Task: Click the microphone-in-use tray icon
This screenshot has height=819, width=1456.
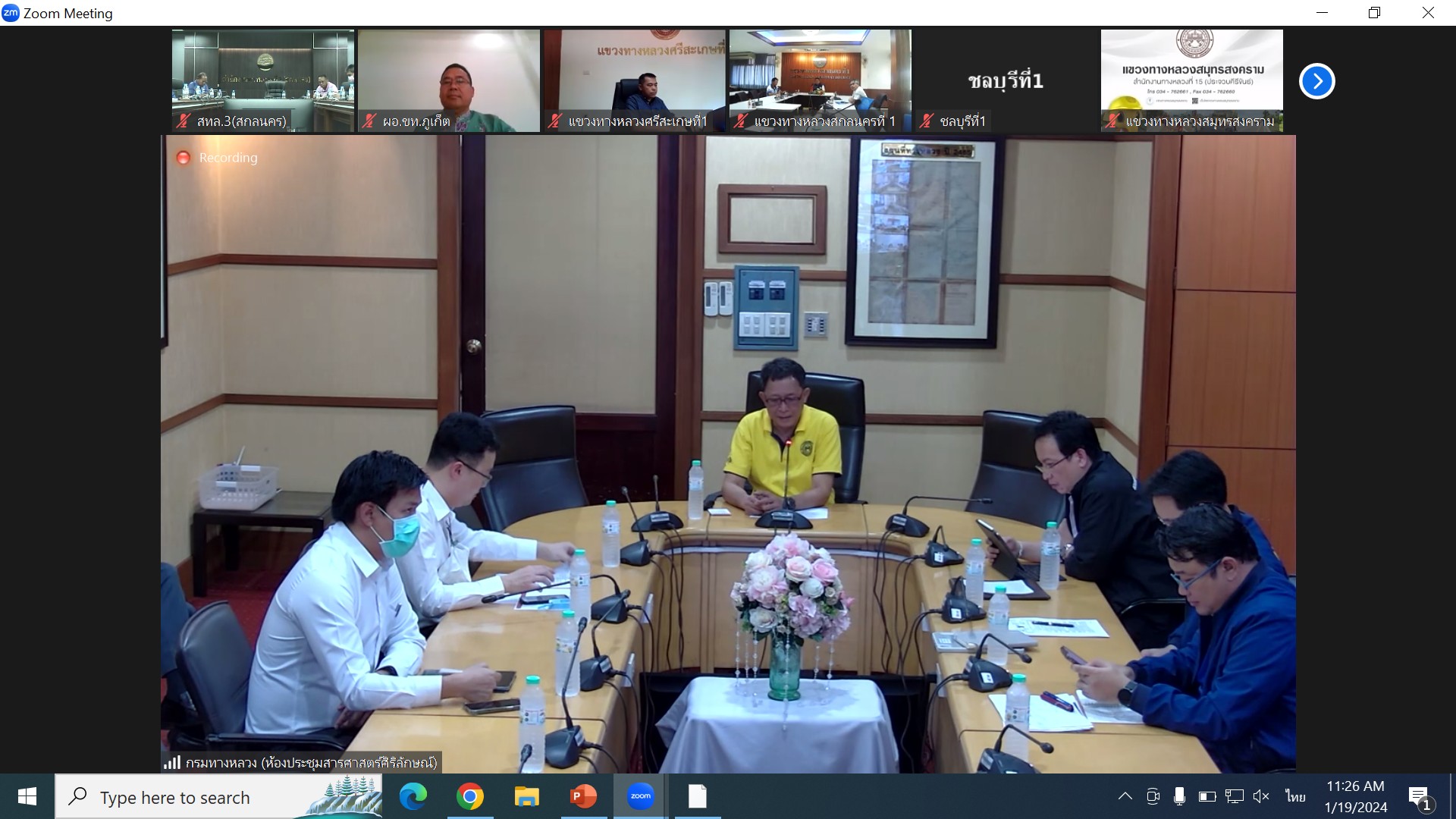Action: coord(1179,796)
